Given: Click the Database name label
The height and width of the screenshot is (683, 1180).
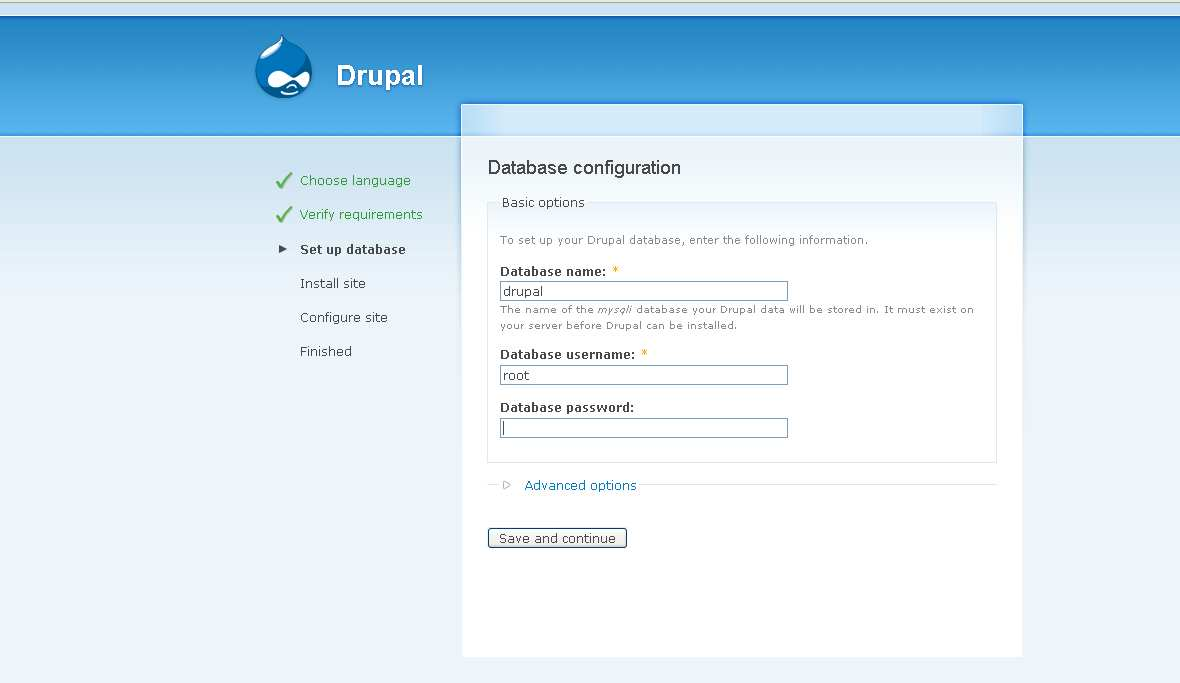Looking at the screenshot, I should click(552, 272).
